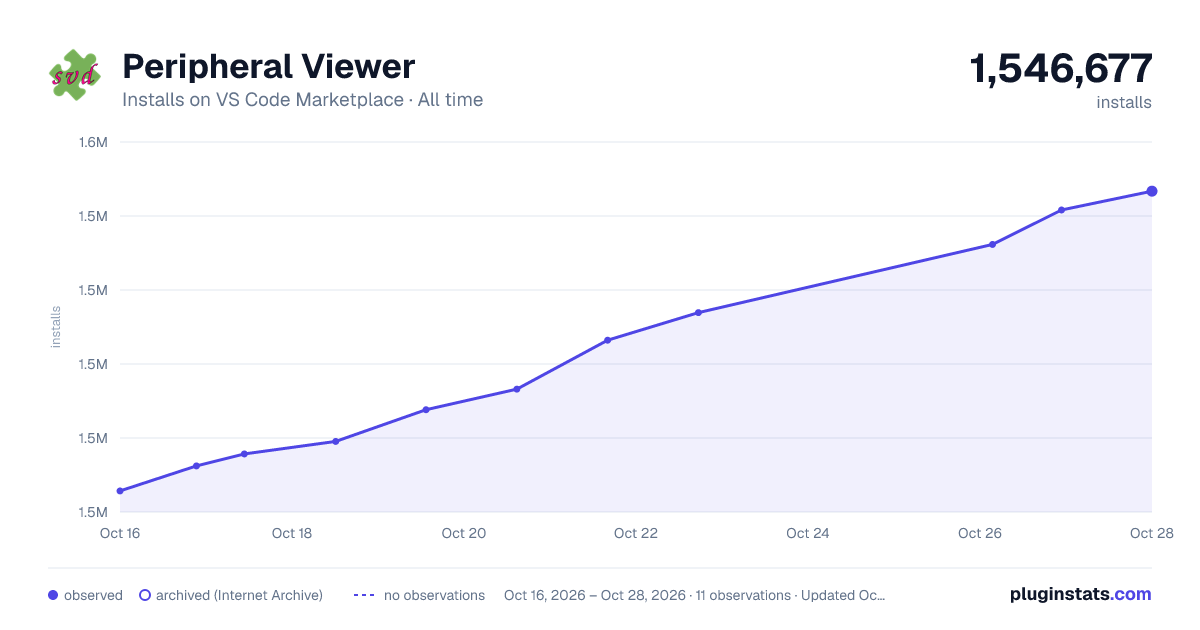Click the 'installs' label under the total count
This screenshot has width=1200, height=630.
click(1124, 102)
